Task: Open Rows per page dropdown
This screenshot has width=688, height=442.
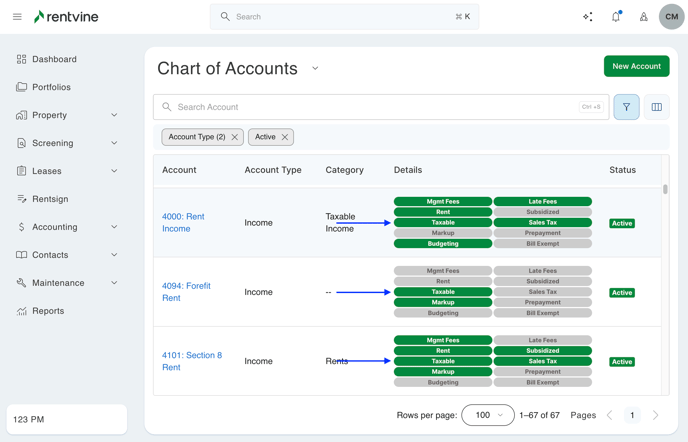Action: click(x=488, y=415)
